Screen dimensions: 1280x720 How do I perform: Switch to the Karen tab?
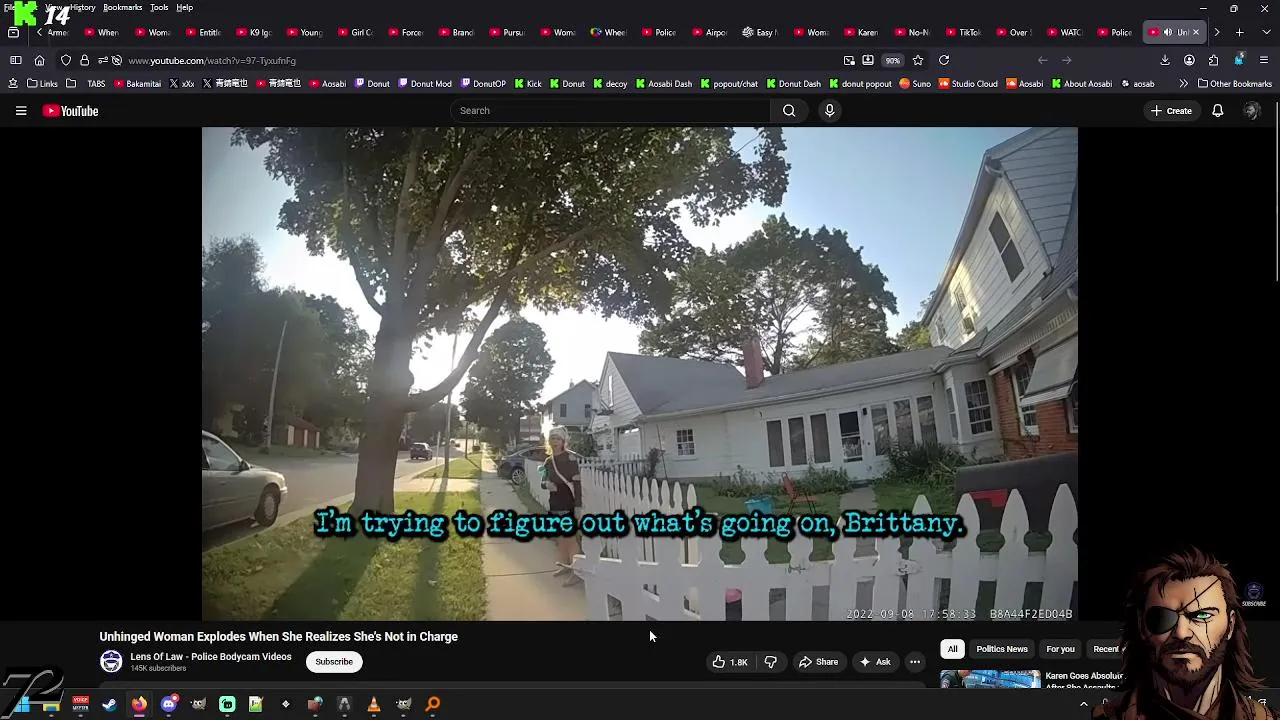click(x=861, y=32)
